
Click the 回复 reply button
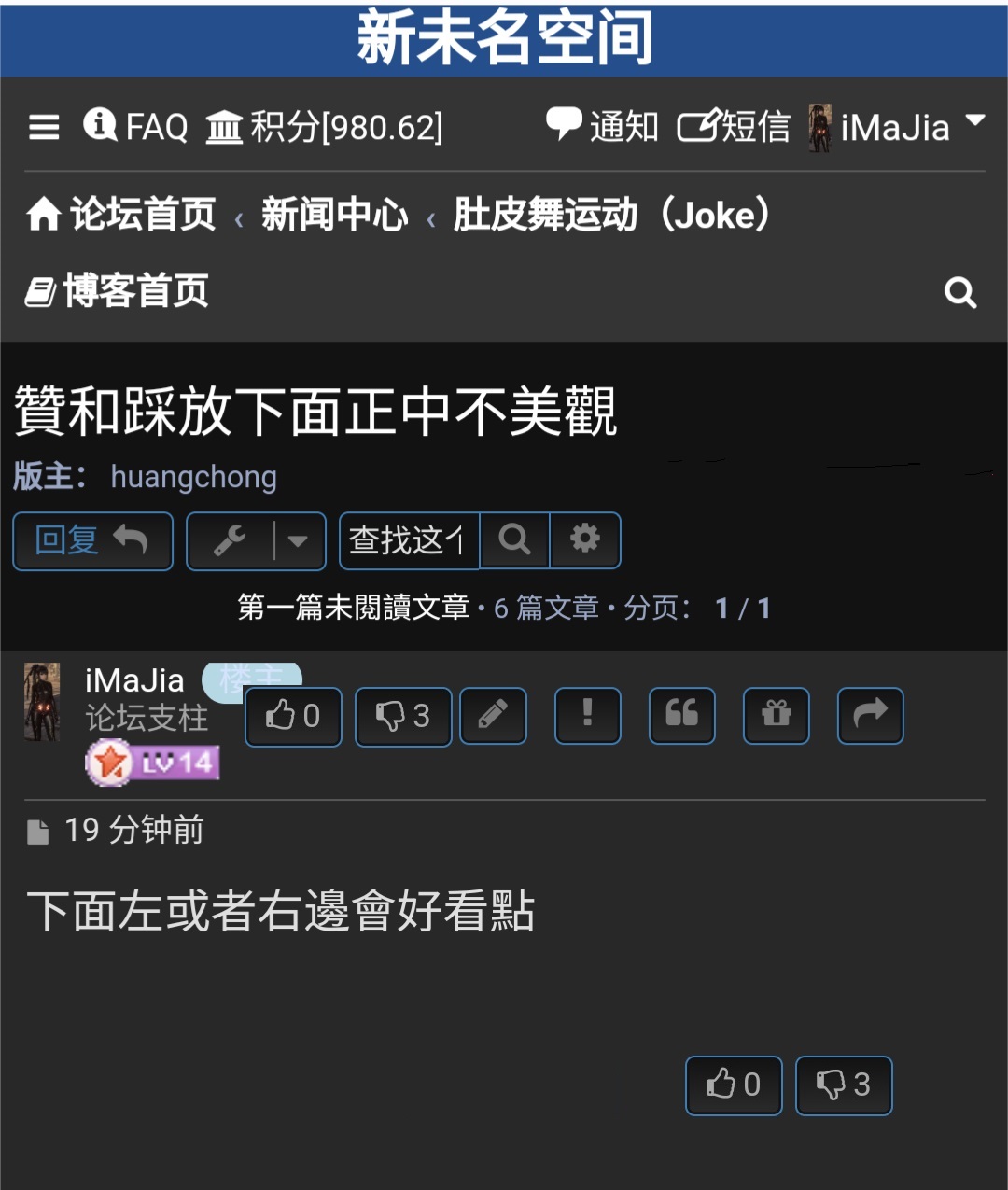[92, 540]
